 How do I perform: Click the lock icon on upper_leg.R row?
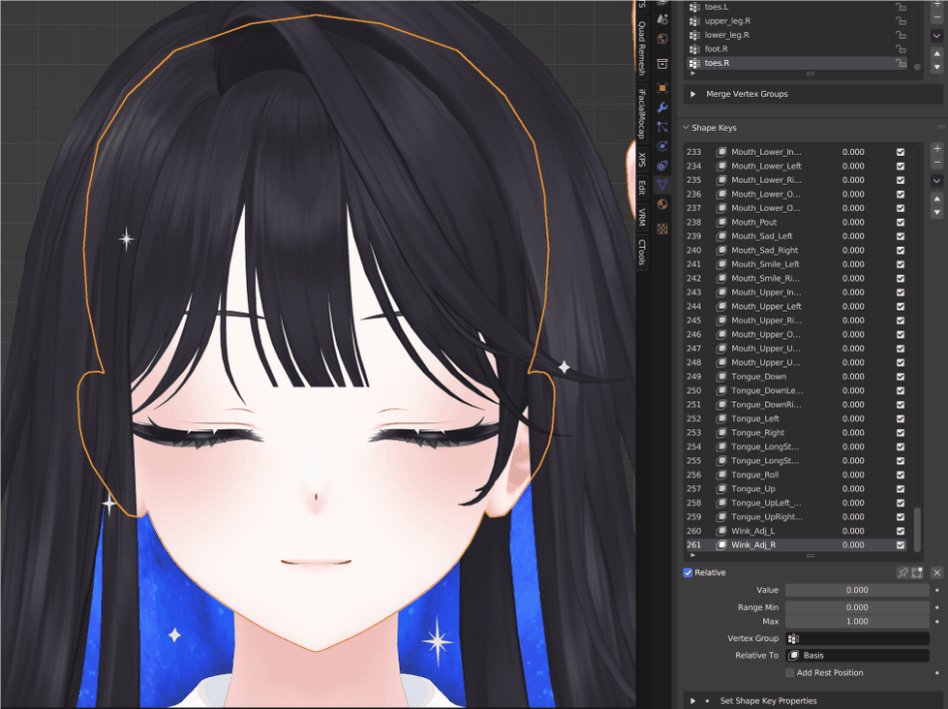[x=901, y=21]
